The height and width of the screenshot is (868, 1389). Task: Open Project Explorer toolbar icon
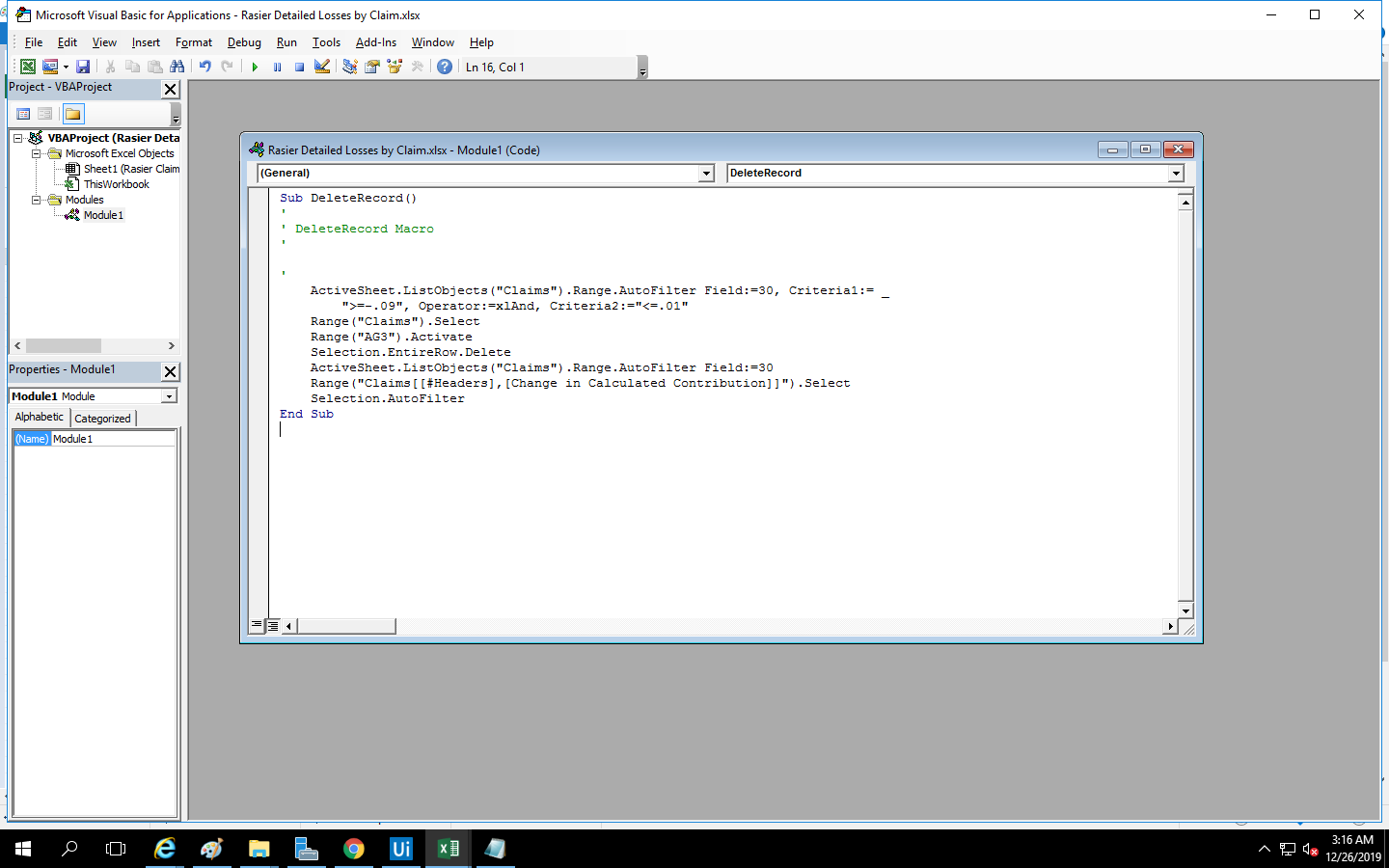349,67
